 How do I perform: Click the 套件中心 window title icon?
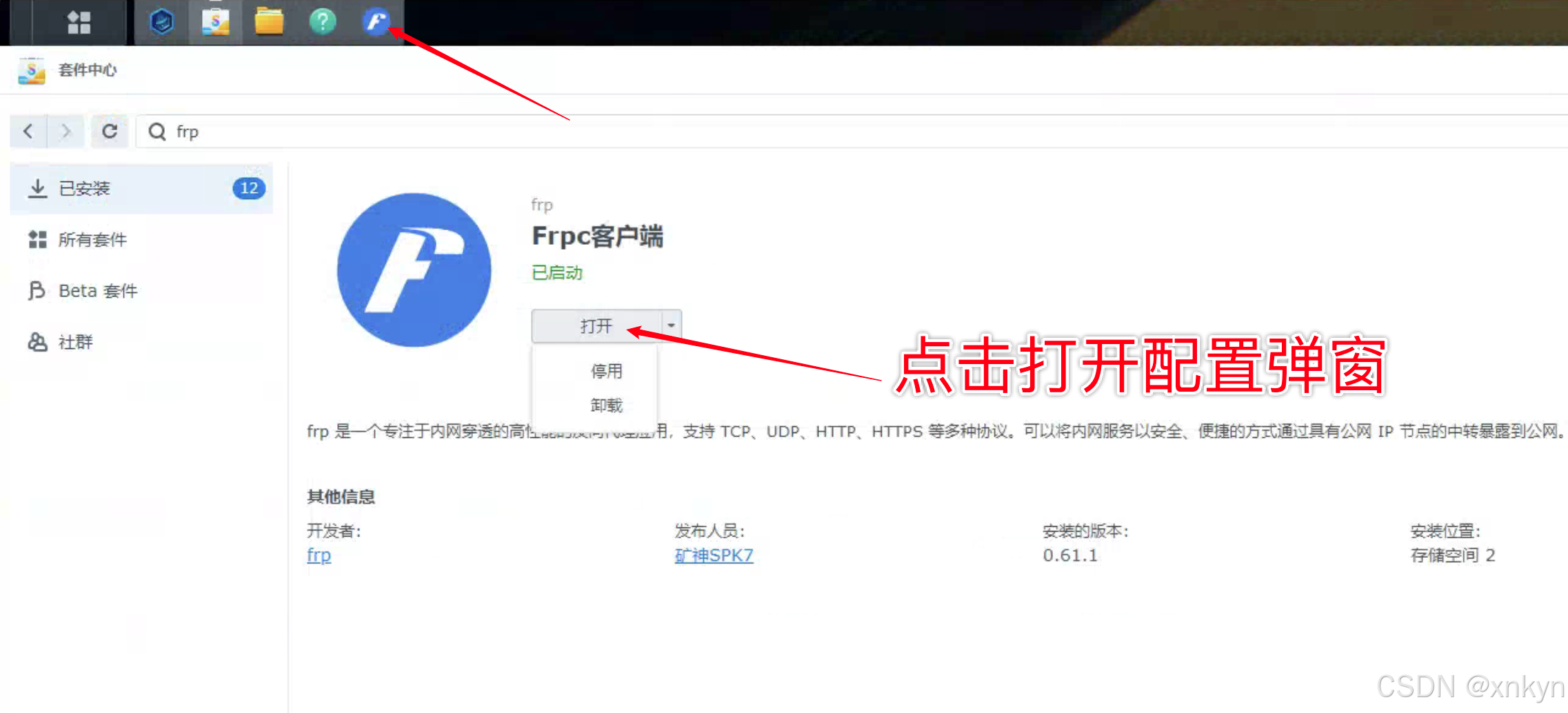coord(30,70)
